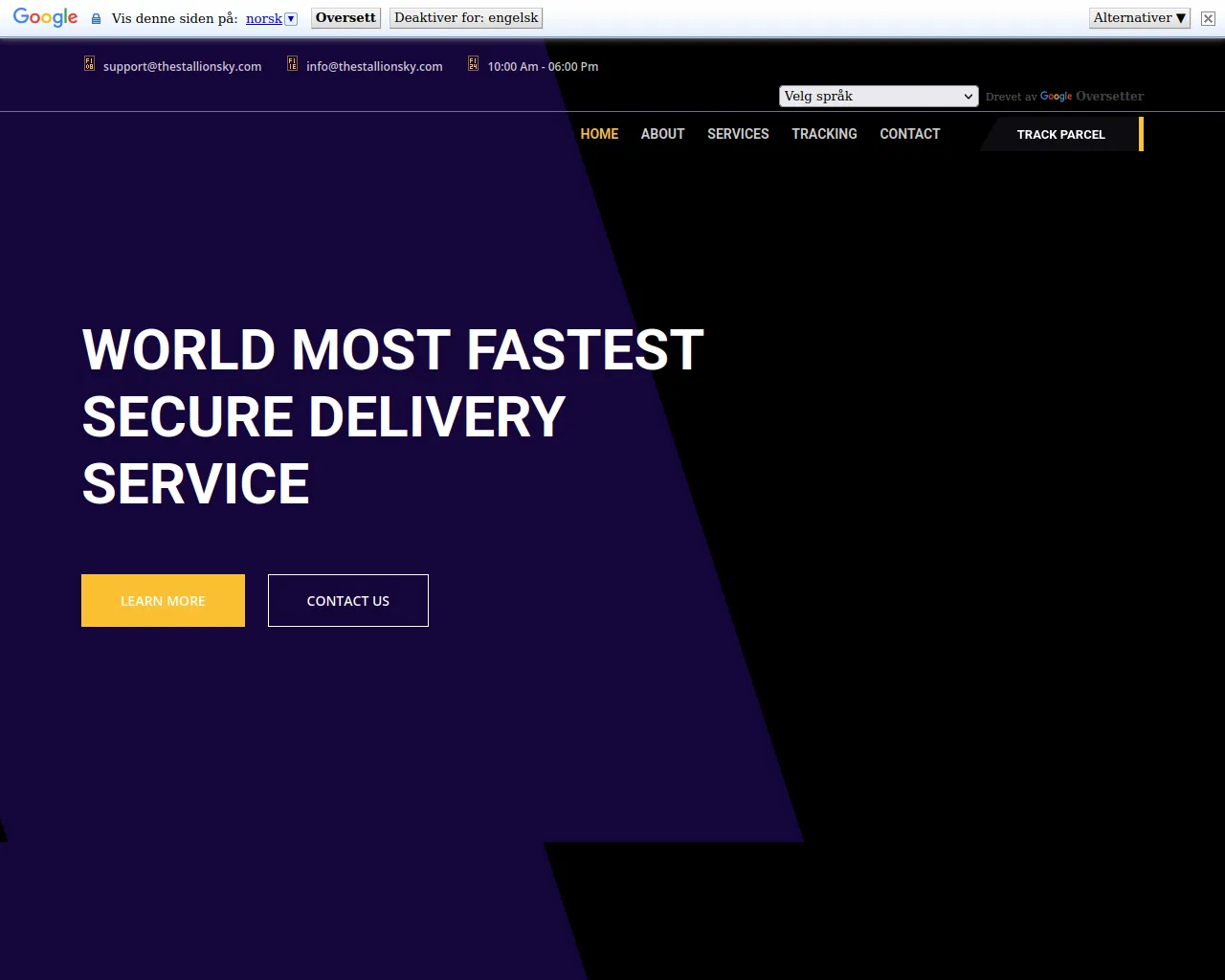Click the padlock icon beside Google logo

pyautogui.click(x=96, y=19)
